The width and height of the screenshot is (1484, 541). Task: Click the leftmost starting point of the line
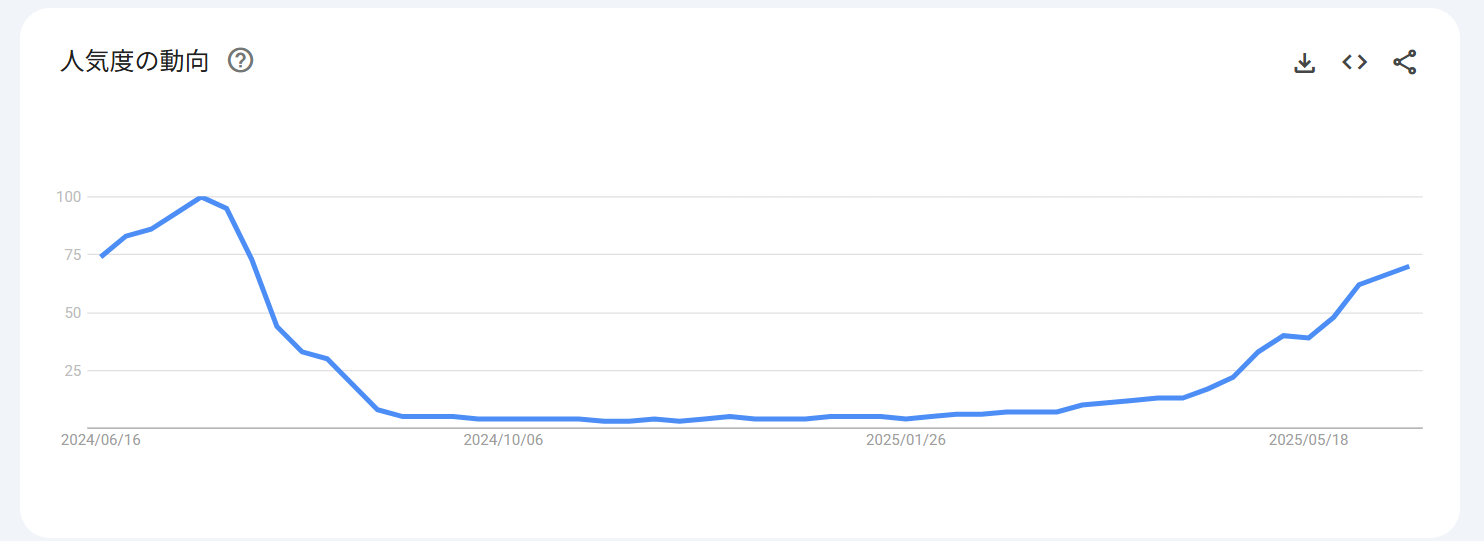102,256
